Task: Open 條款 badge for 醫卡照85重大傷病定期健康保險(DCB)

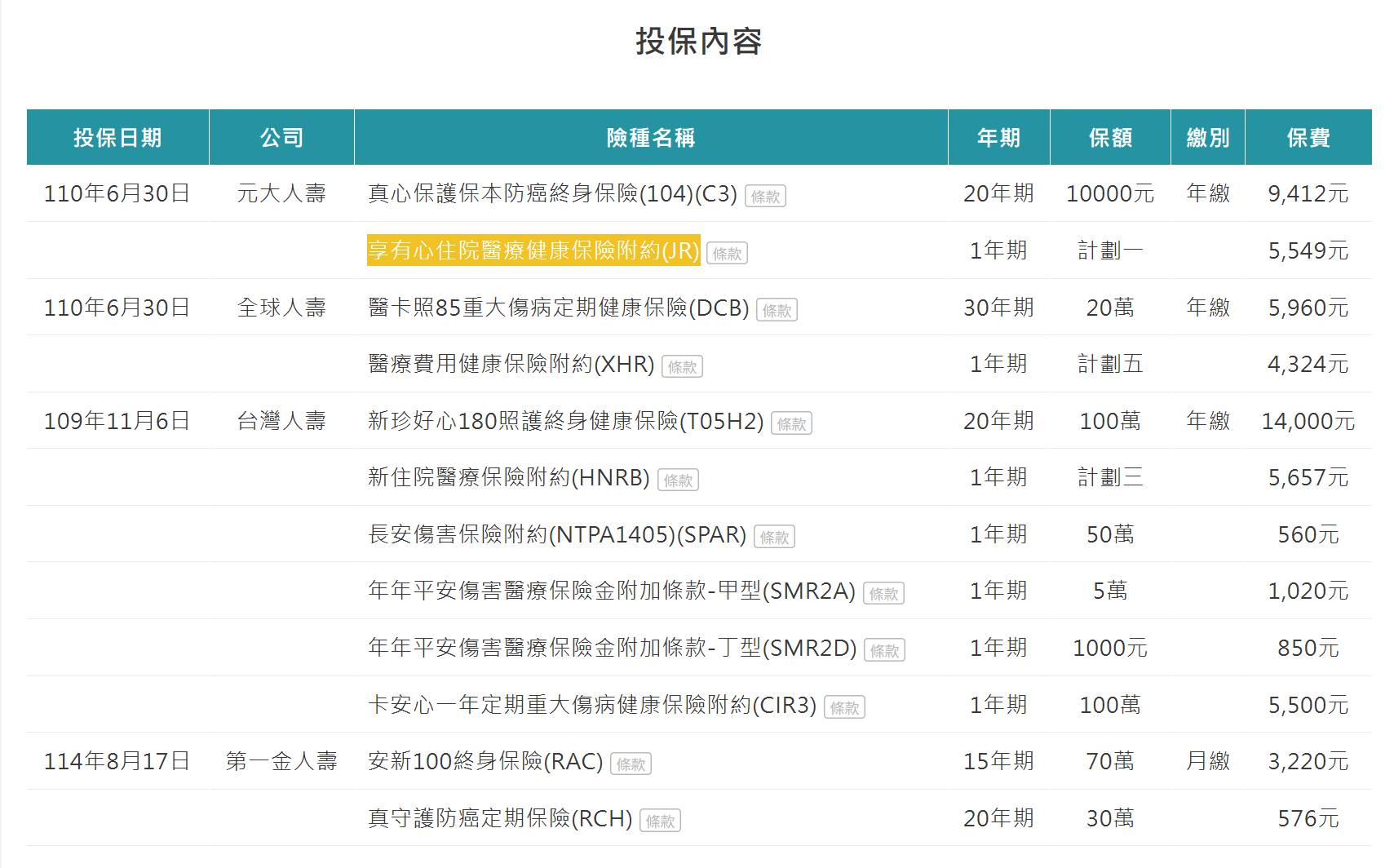Action: [777, 311]
